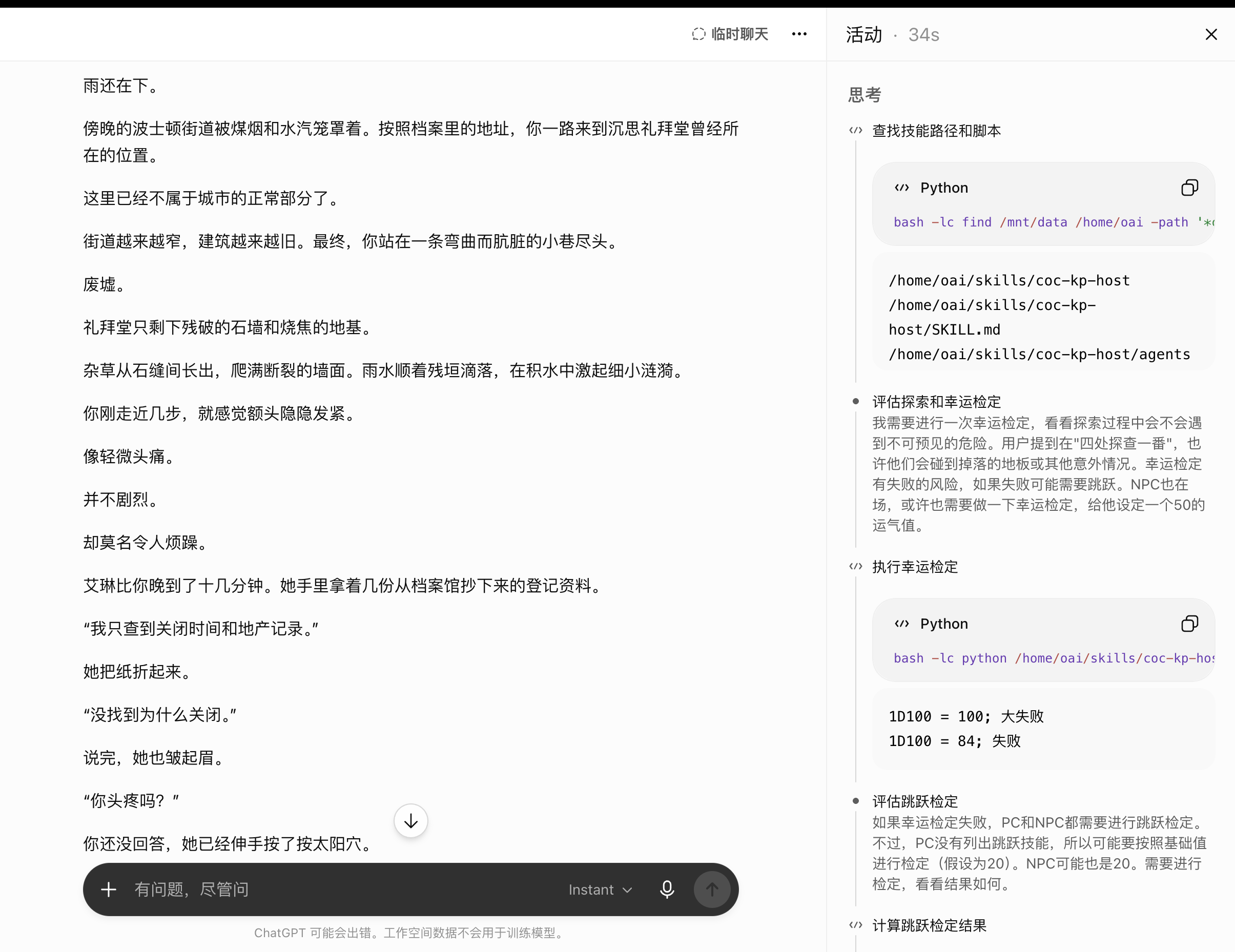Click the line 你刚走近几步,就感觉额头隐隐发紧。
1235x952 pixels.
[219, 413]
